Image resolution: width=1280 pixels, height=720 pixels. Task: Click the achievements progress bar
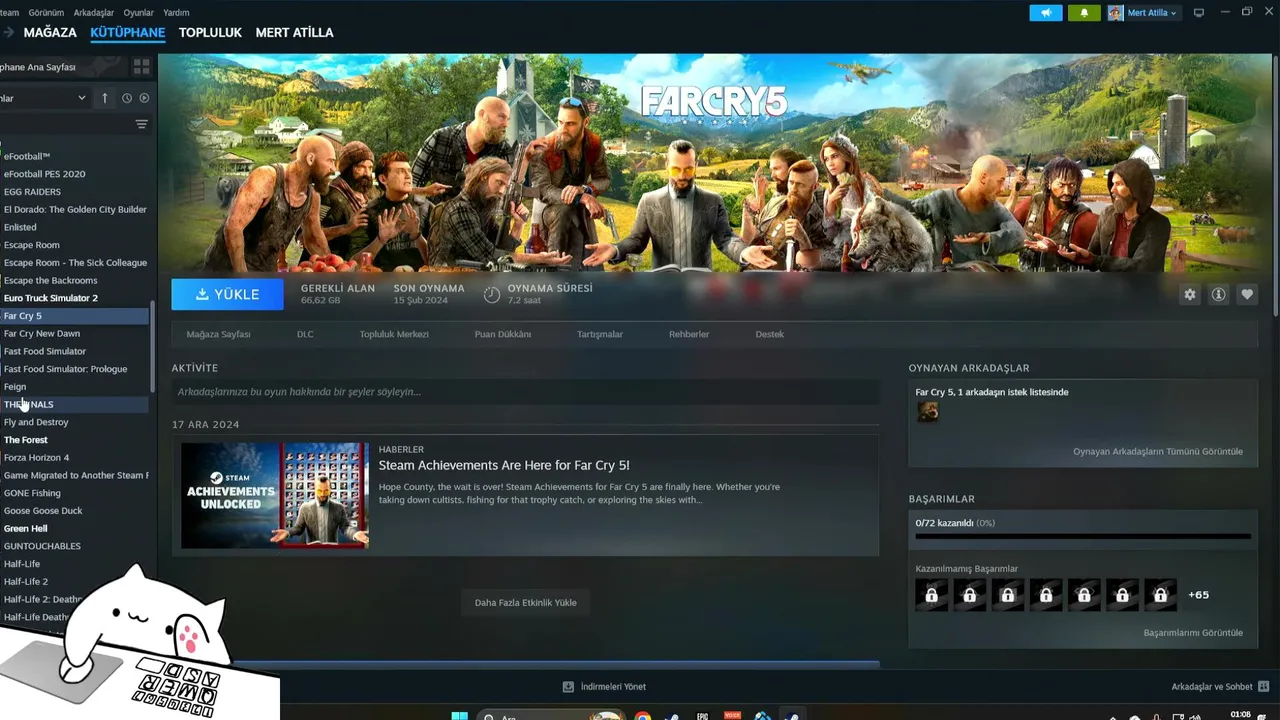point(1083,536)
